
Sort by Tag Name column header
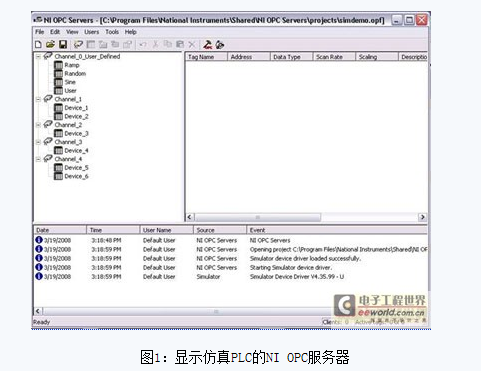[x=206, y=57]
